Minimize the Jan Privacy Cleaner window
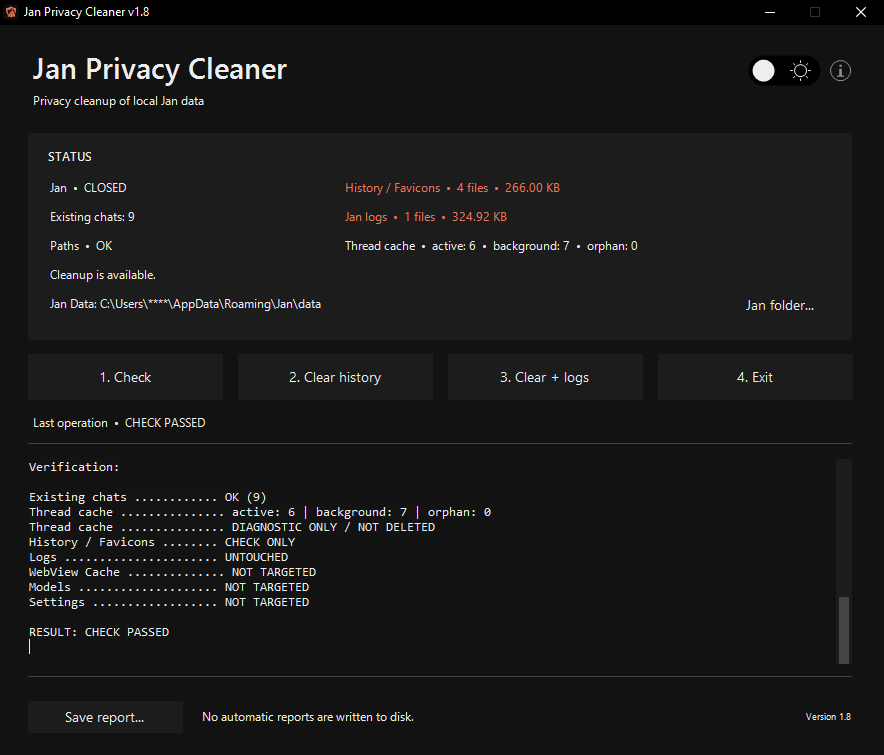Image resolution: width=884 pixels, height=755 pixels. tap(770, 12)
